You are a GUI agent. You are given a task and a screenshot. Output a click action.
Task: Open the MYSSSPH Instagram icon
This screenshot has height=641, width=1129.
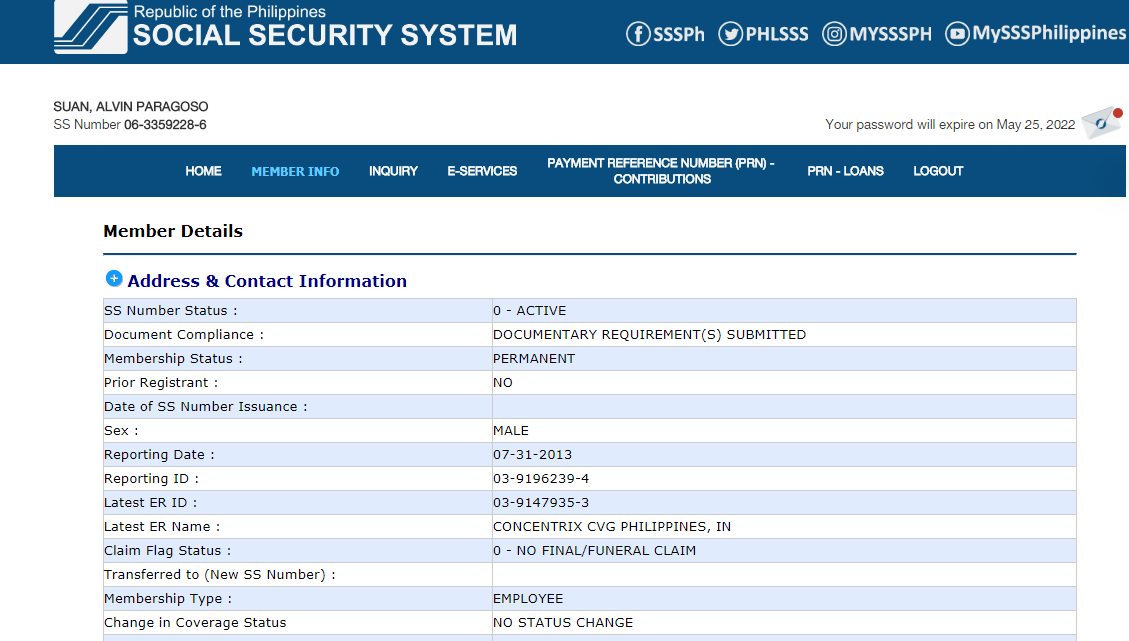click(834, 34)
